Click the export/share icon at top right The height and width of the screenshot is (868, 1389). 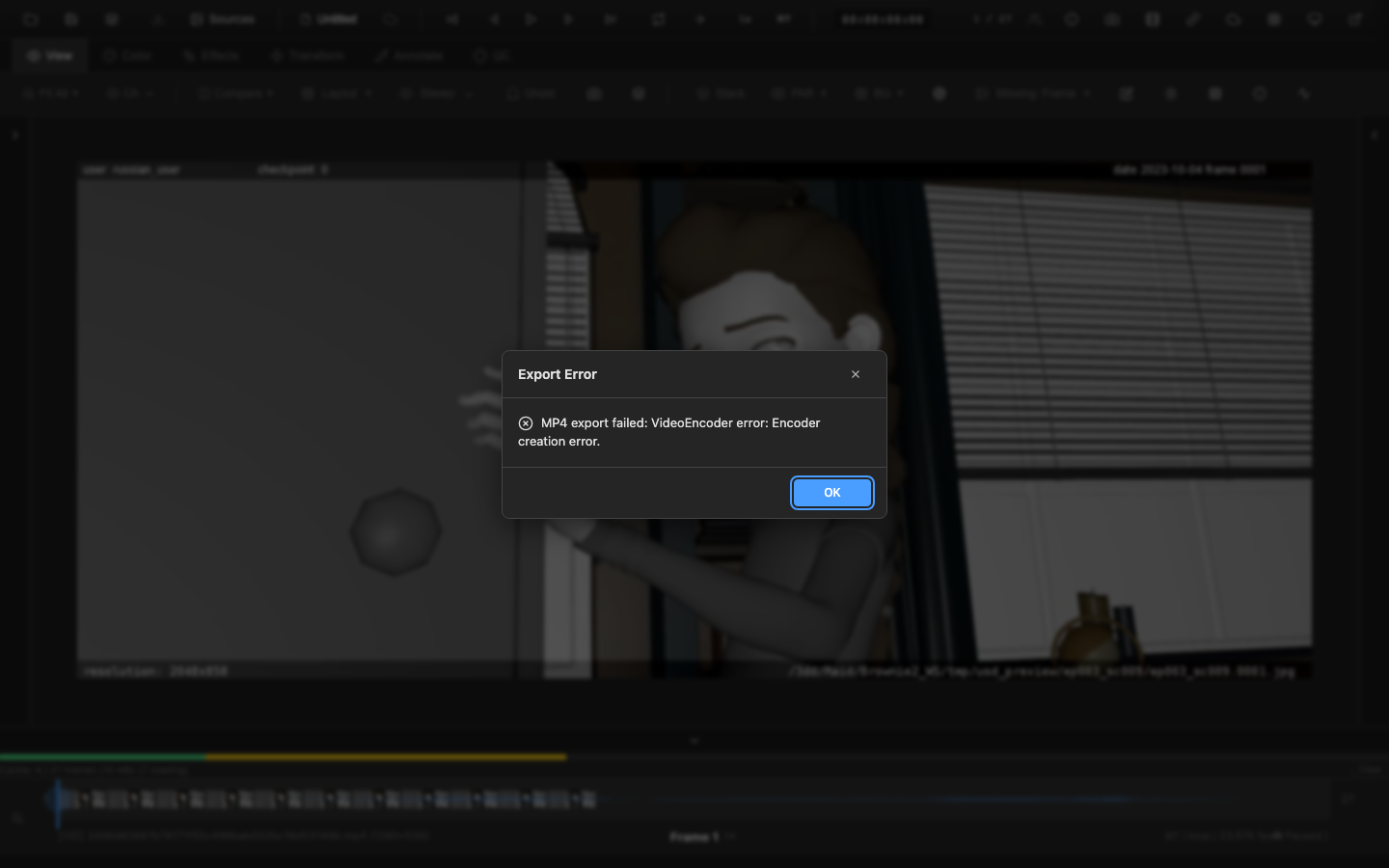click(x=1354, y=18)
